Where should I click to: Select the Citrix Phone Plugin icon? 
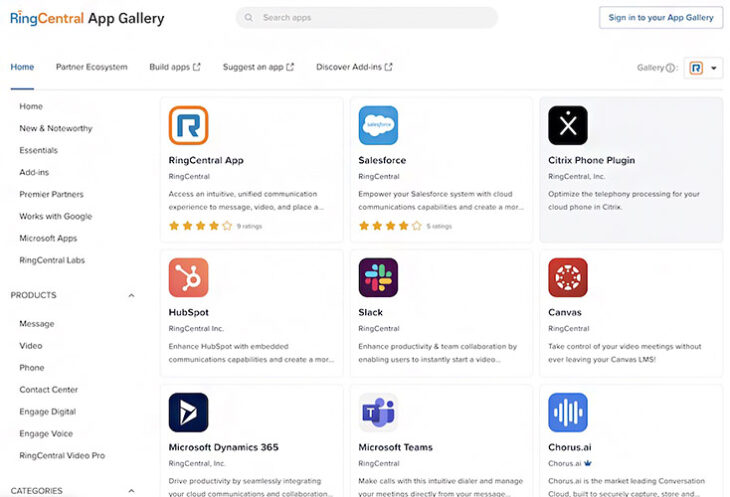click(x=568, y=125)
